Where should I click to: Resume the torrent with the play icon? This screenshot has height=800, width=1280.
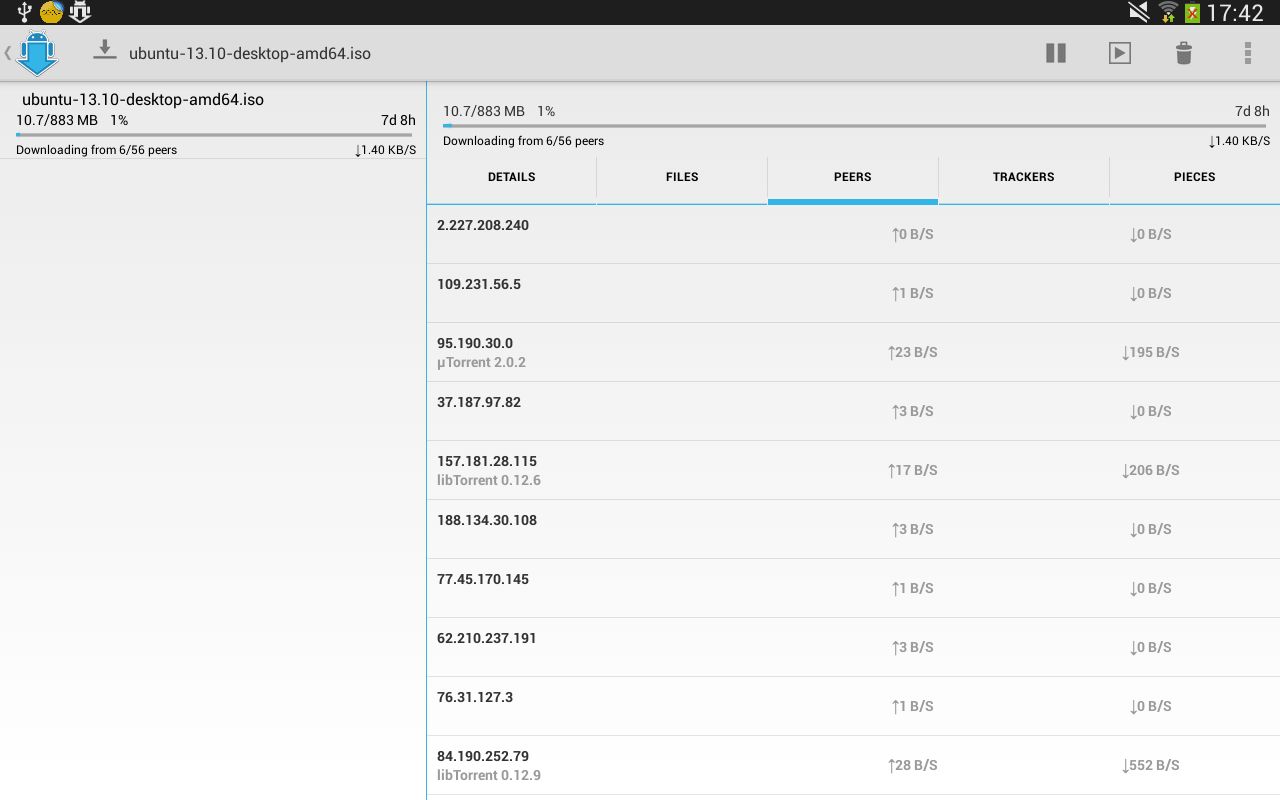click(1120, 53)
